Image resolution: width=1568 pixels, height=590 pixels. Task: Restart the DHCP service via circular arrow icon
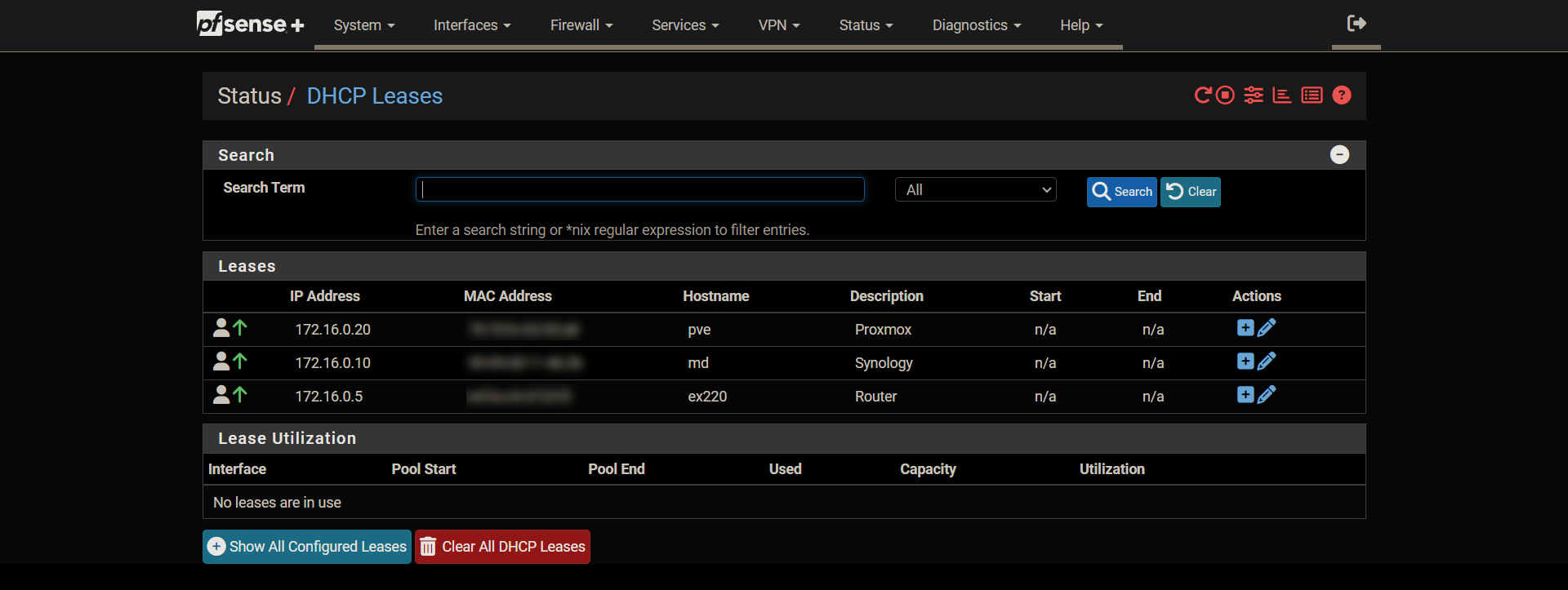tap(1202, 95)
